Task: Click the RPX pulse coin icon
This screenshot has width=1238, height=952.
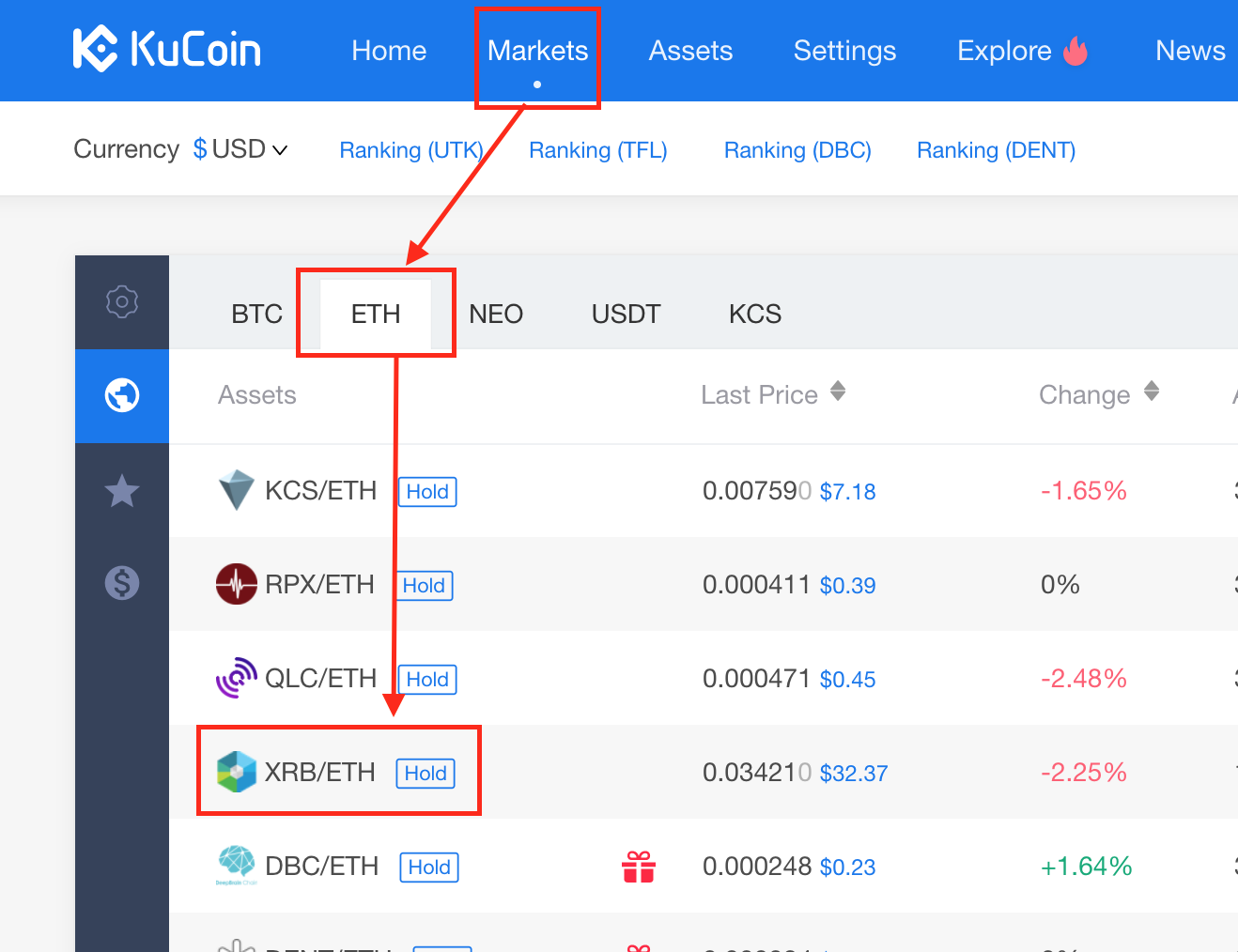Action: click(x=237, y=584)
